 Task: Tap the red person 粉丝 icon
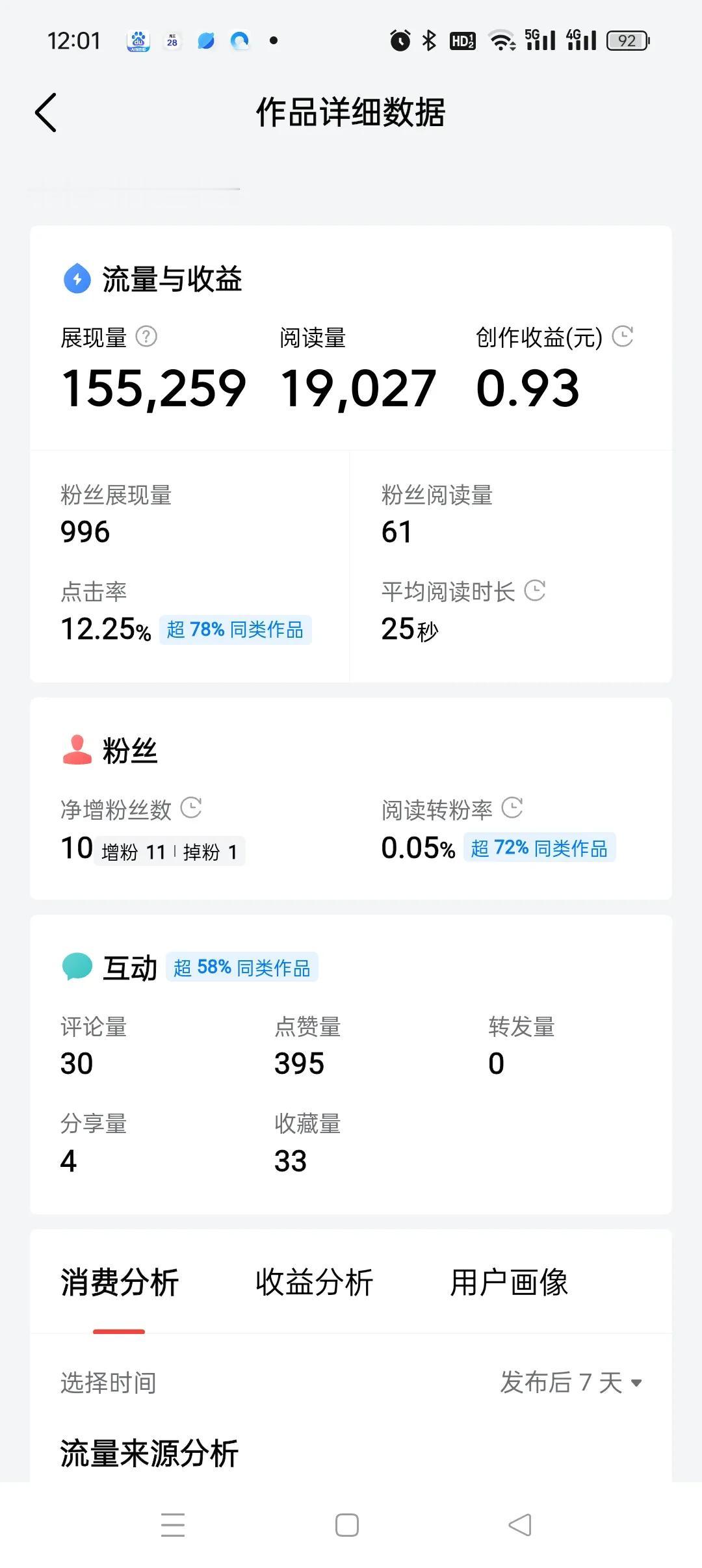tap(77, 750)
